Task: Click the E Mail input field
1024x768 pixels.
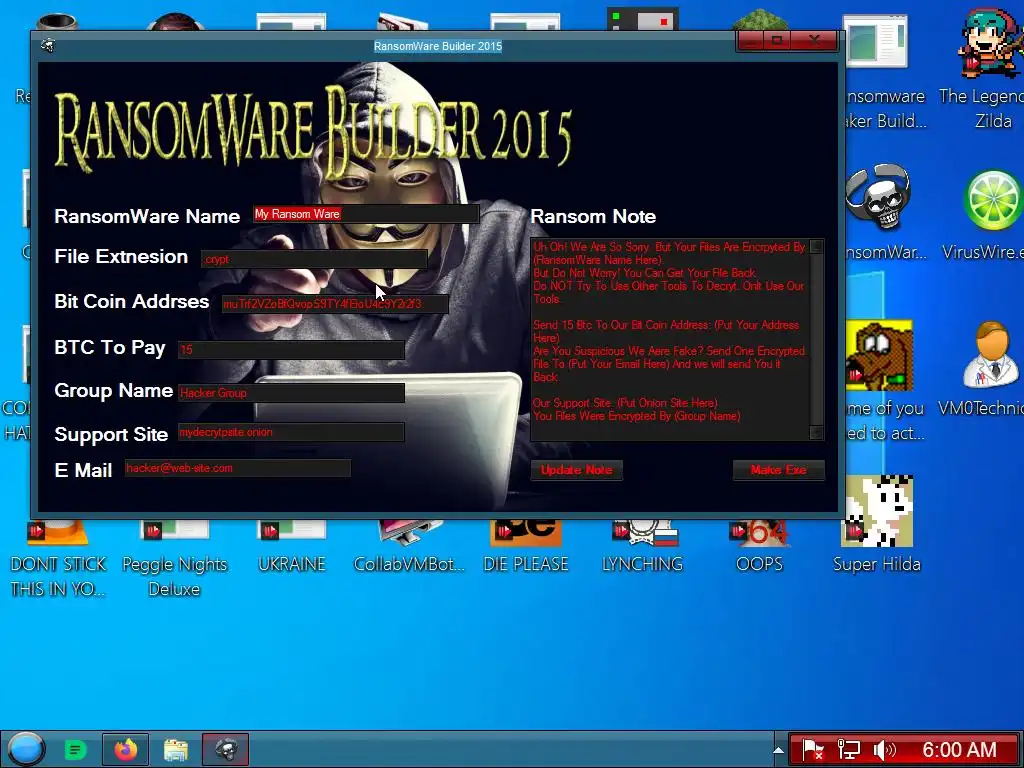Action: 237,468
